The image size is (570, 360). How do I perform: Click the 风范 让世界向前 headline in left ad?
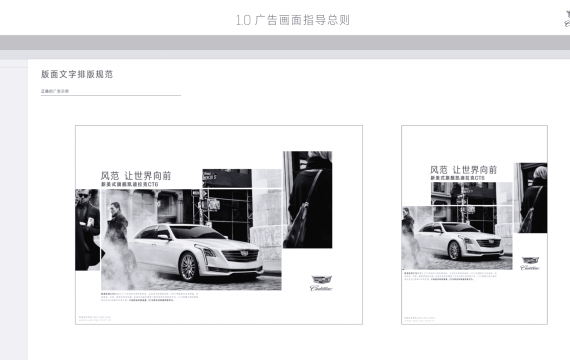click(136, 176)
